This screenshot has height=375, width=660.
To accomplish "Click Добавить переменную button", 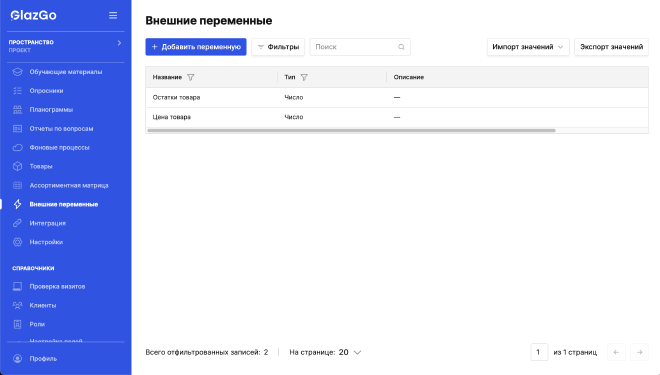I will [196, 47].
